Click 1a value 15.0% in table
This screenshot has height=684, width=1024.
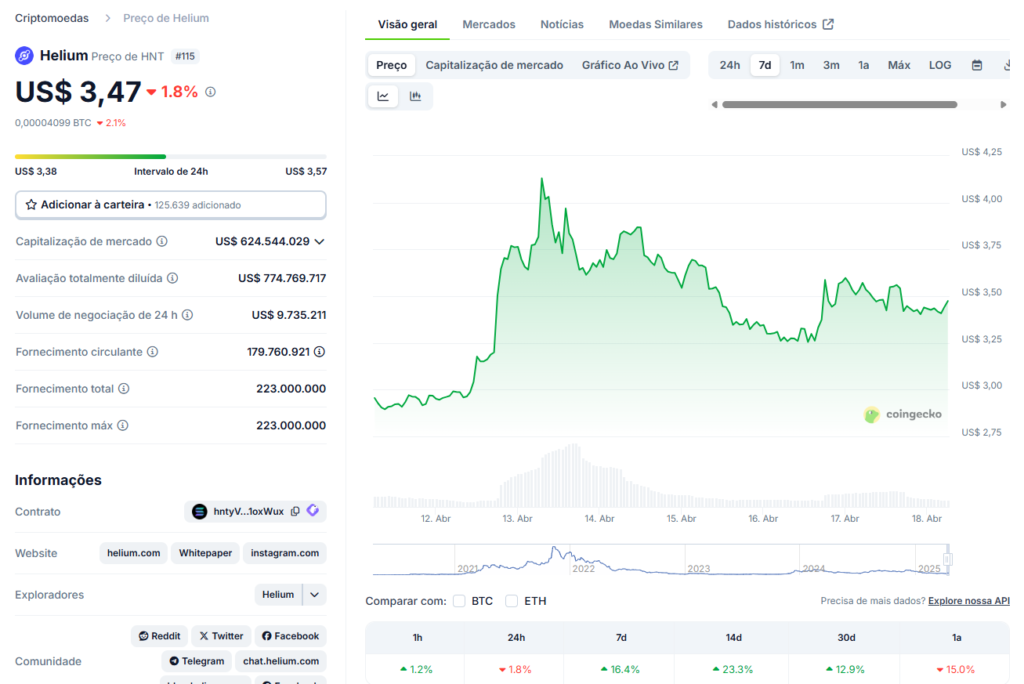[956, 670]
